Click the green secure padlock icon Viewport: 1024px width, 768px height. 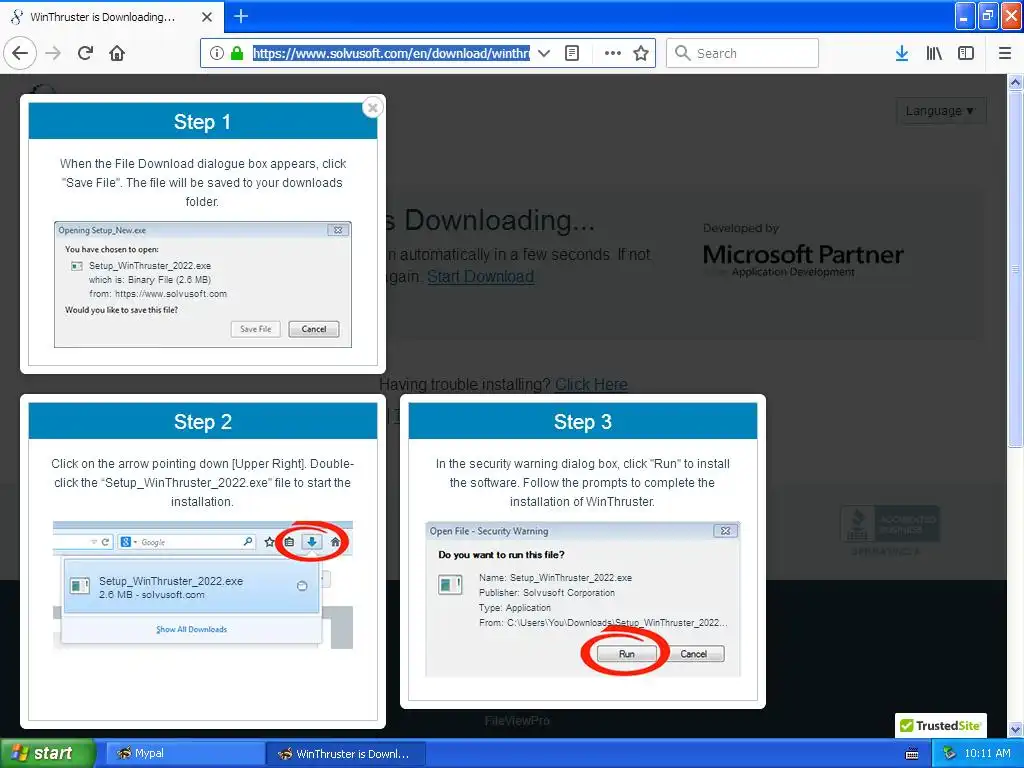pyautogui.click(x=237, y=53)
